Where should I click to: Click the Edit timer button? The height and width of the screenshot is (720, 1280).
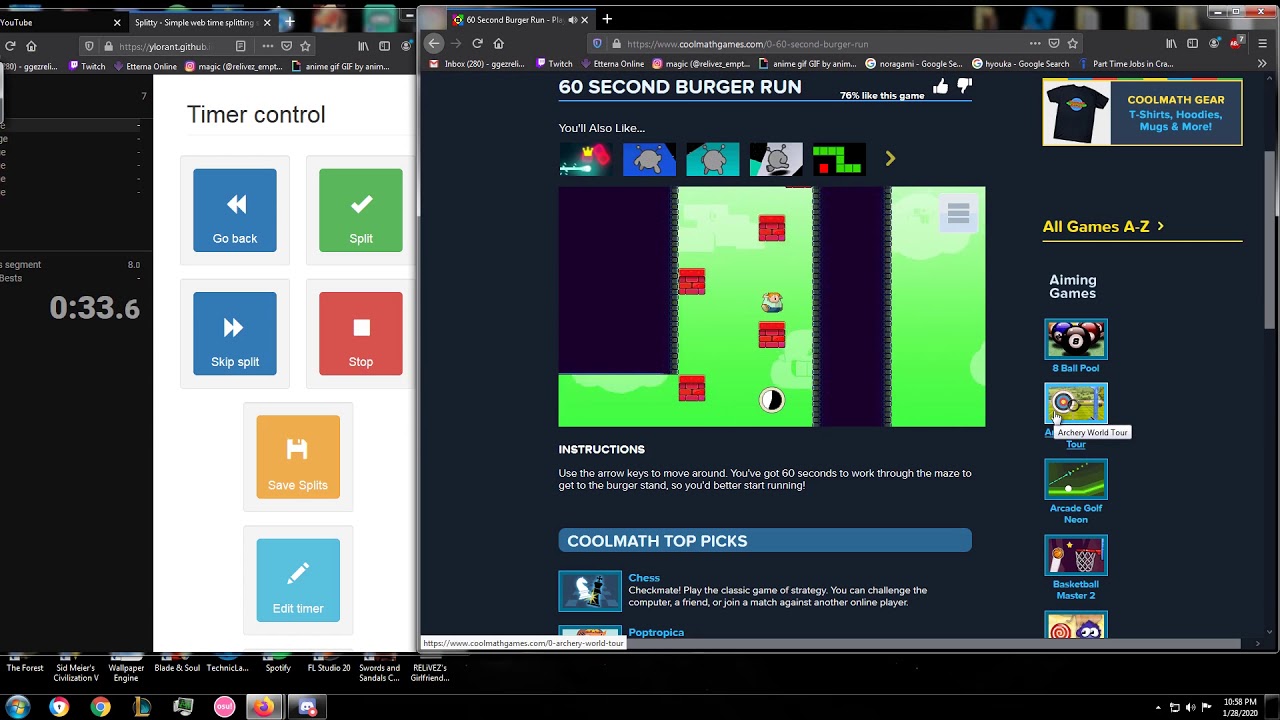click(298, 580)
